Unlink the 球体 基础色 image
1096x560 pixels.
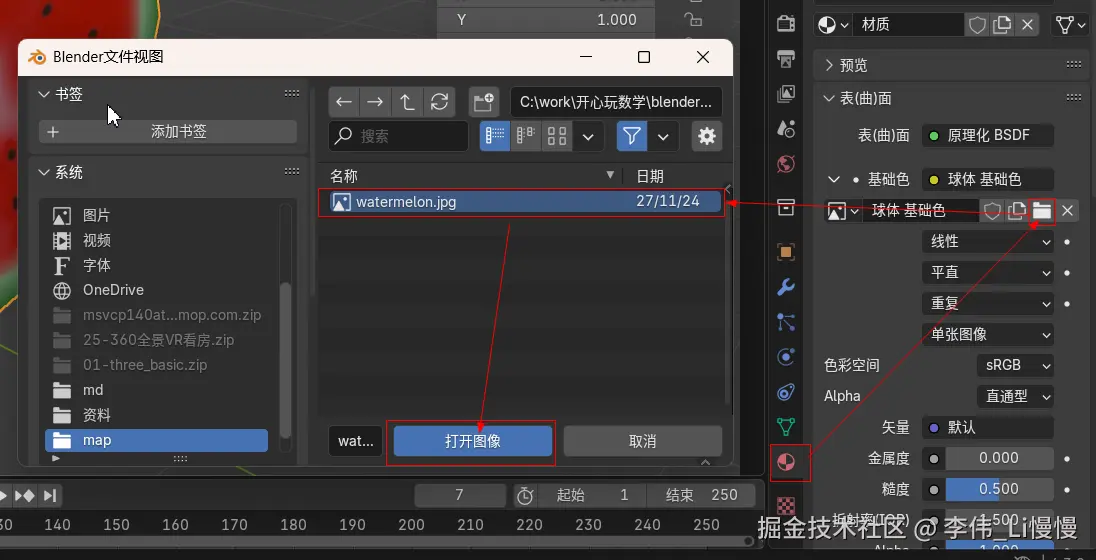pos(1067,210)
